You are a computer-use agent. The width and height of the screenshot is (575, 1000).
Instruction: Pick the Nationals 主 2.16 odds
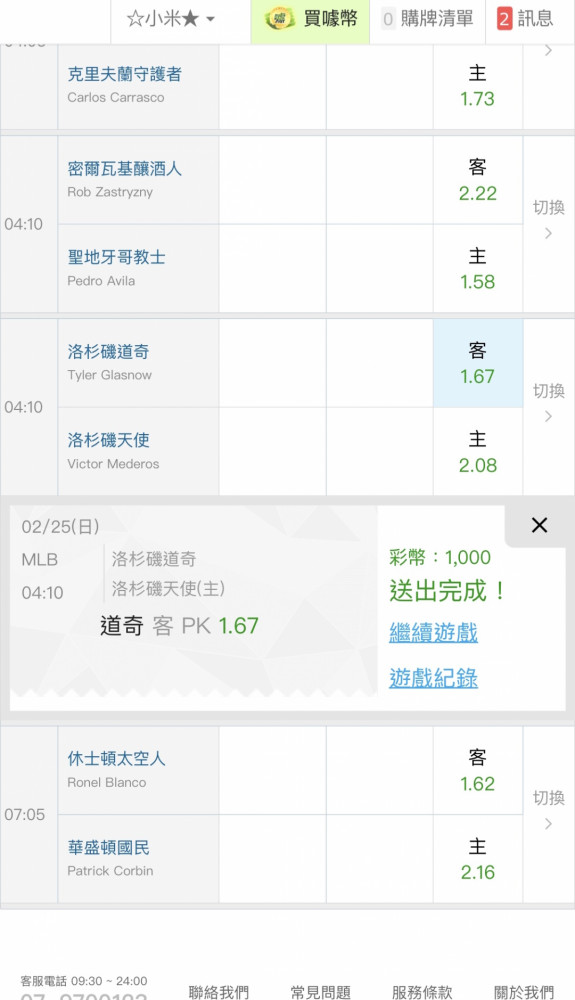[x=478, y=859]
